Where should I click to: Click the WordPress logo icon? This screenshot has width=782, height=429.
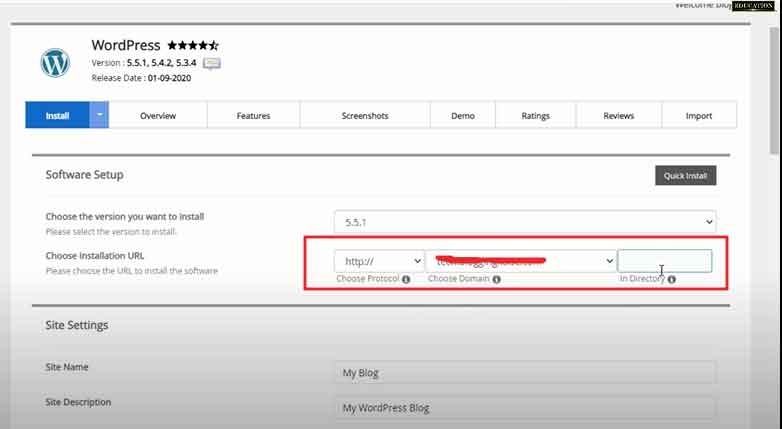[x=55, y=63]
